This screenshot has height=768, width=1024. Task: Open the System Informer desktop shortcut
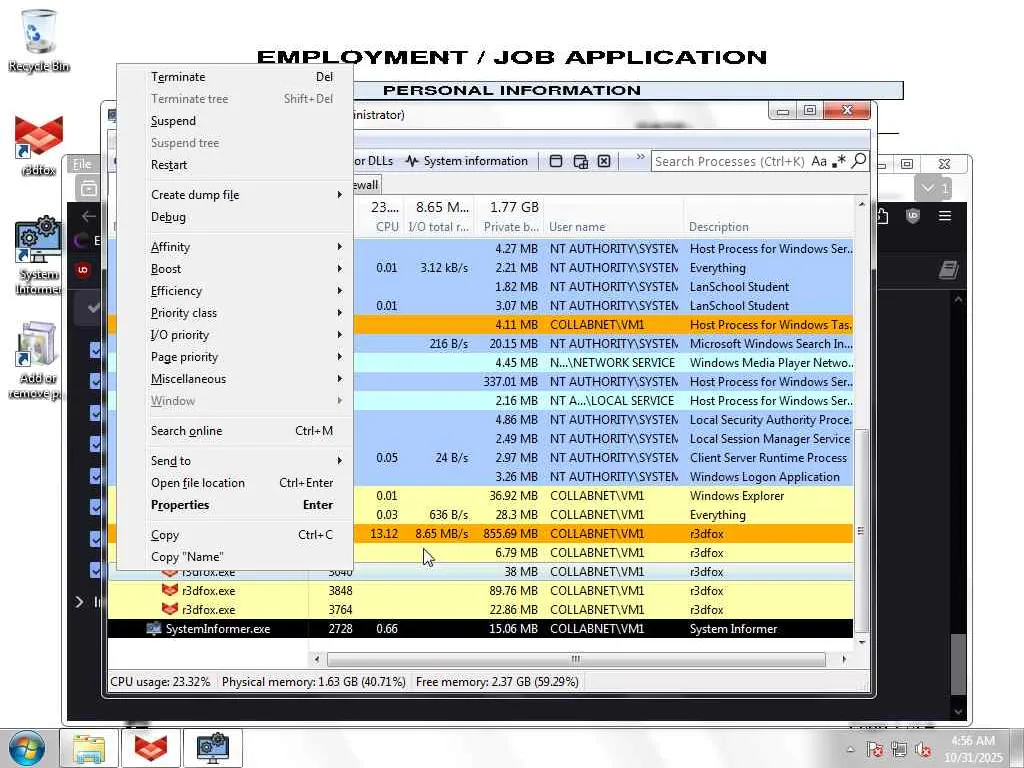[x=39, y=255]
